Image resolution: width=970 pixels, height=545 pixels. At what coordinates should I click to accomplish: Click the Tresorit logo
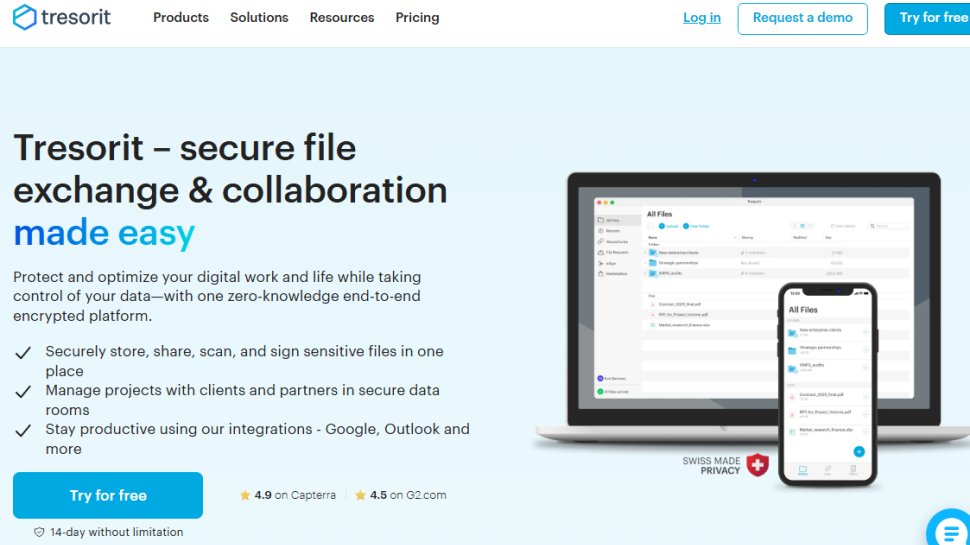[x=62, y=17]
